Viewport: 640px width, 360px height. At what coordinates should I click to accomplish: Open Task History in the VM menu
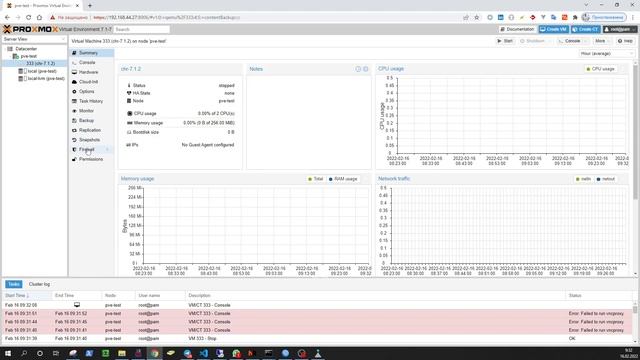point(91,101)
